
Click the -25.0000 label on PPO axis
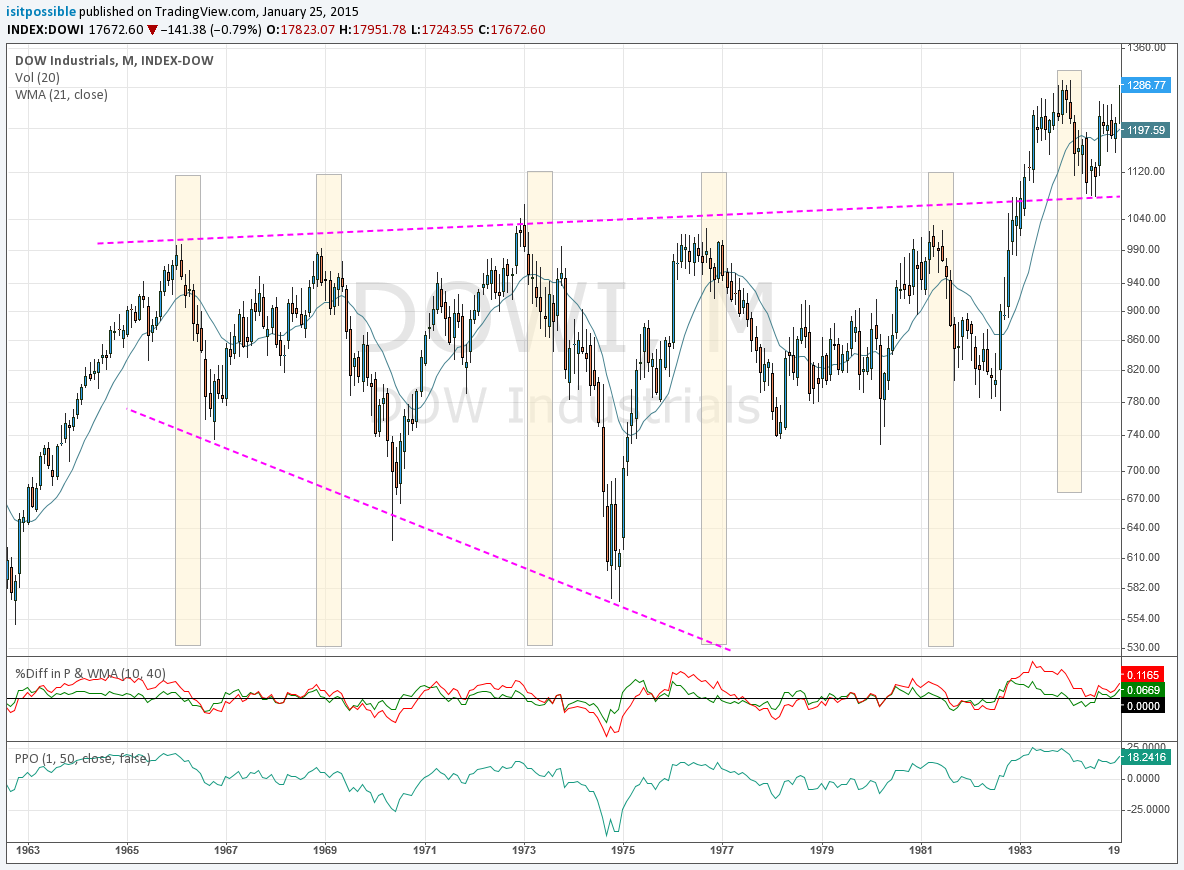pos(1148,810)
